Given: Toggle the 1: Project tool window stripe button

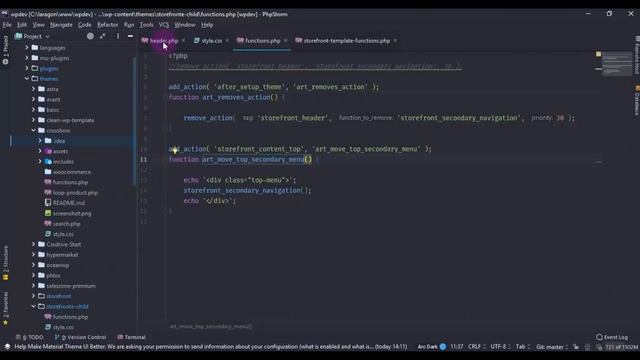Looking at the screenshot, I should coord(5,50).
